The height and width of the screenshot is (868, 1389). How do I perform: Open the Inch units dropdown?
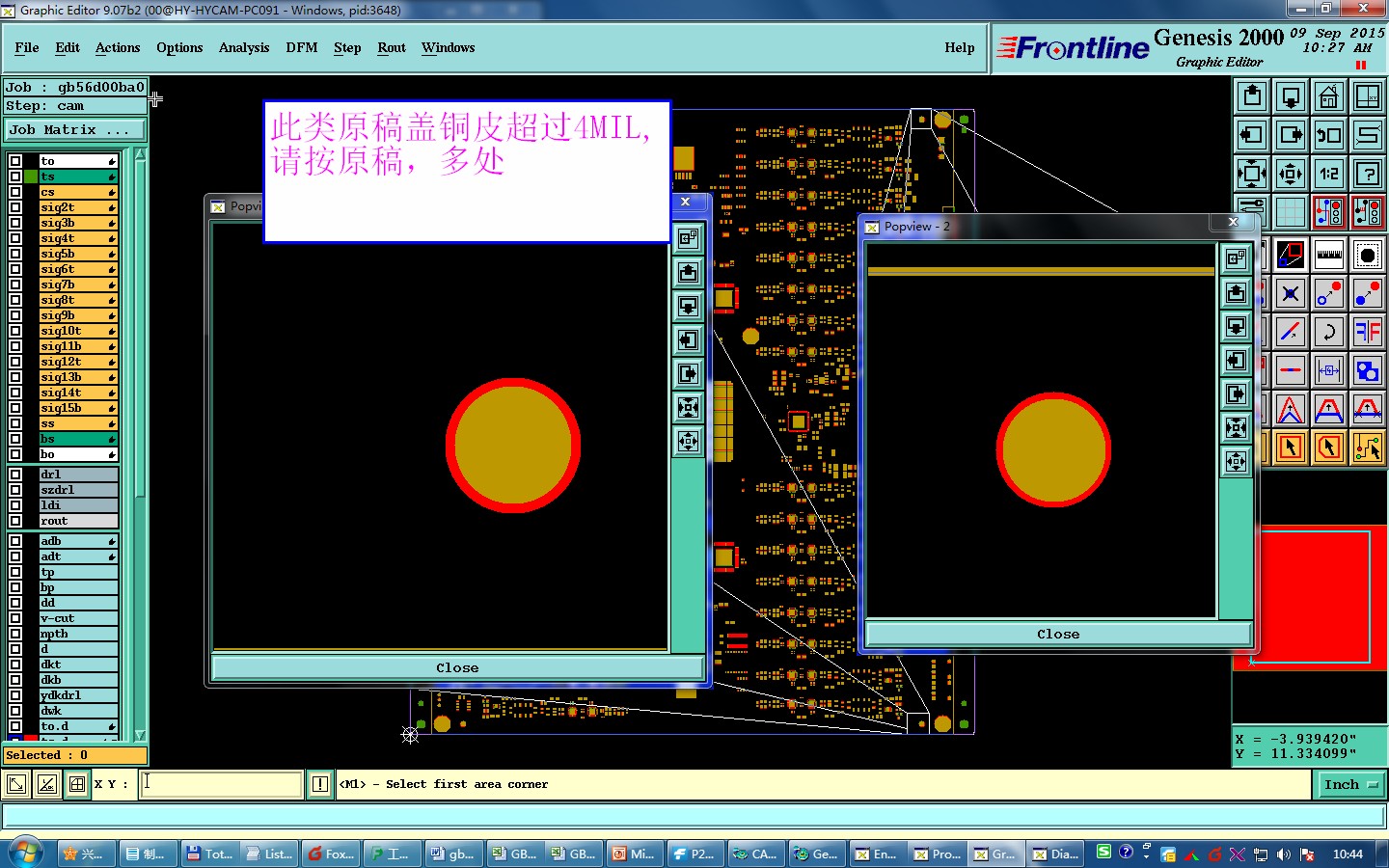tap(1349, 784)
